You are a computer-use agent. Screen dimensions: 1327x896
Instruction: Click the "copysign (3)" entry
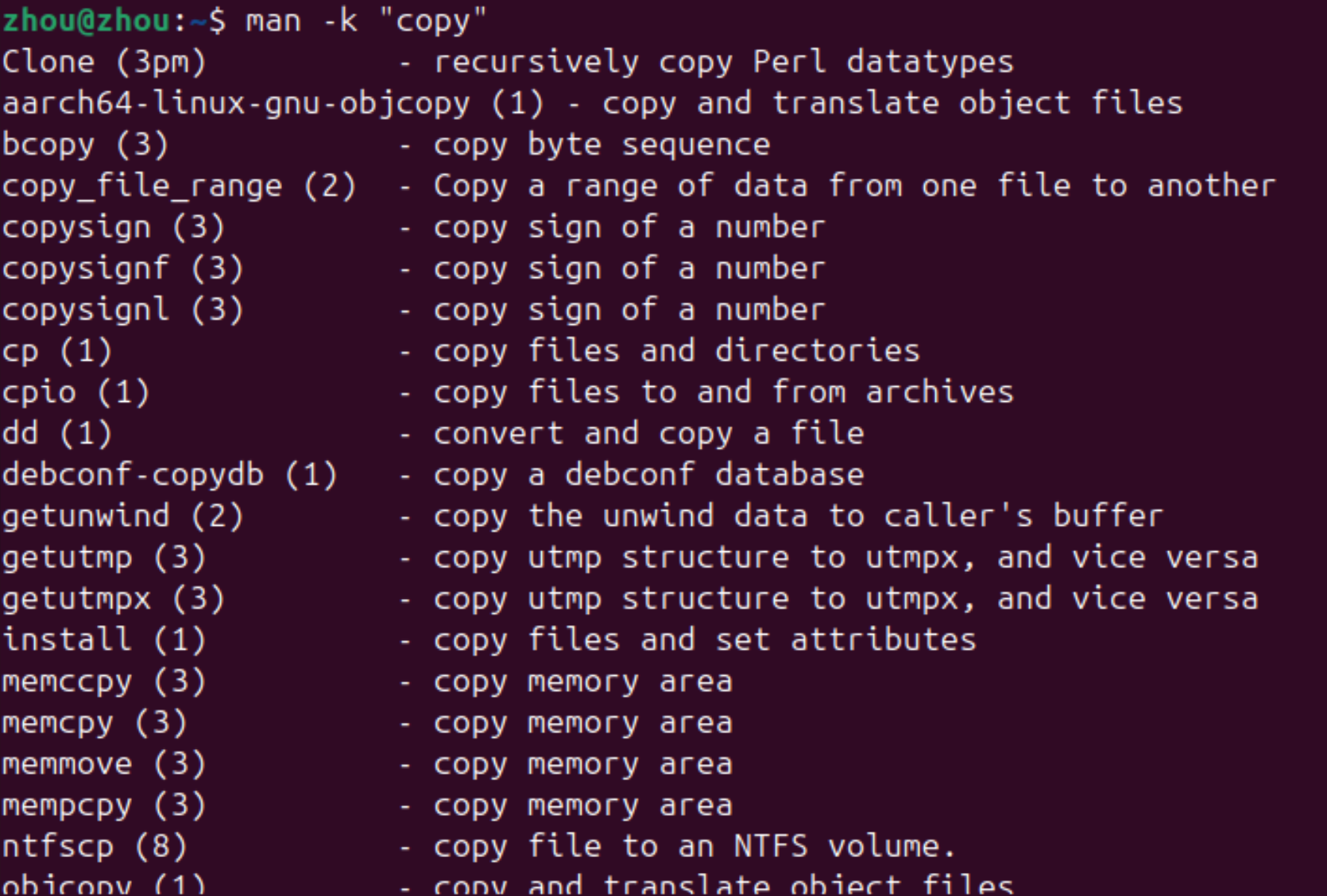pyautogui.click(x=114, y=227)
